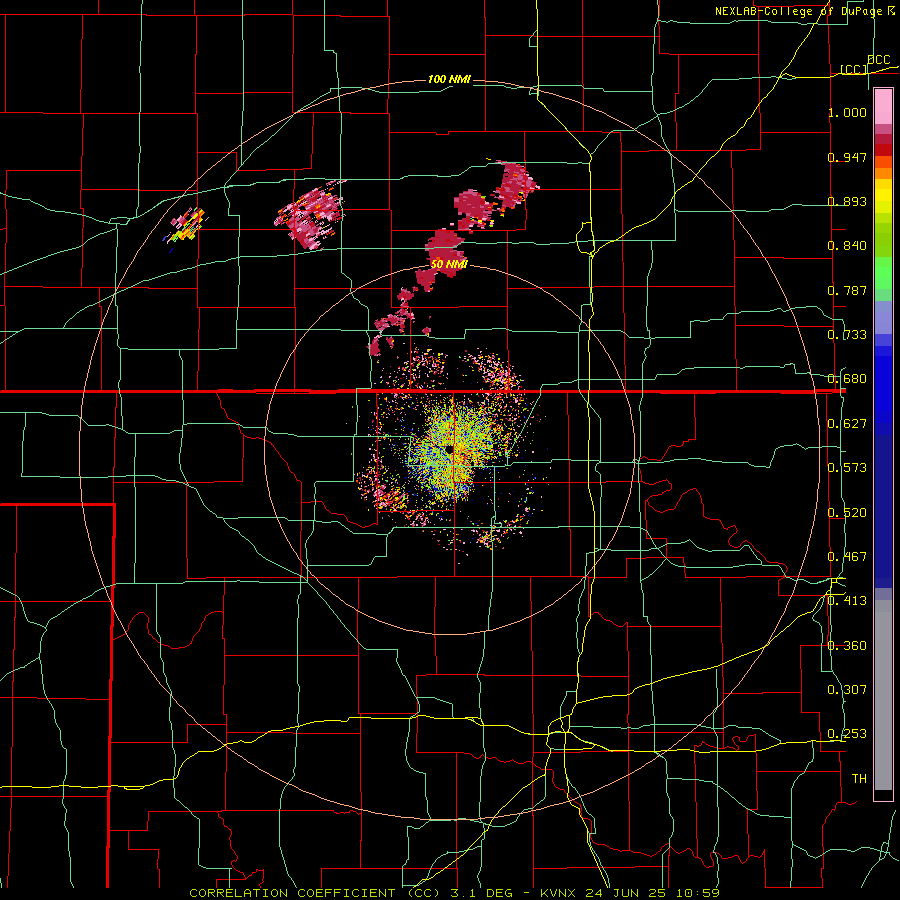The height and width of the screenshot is (900, 900).
Task: Select the 0.413 legend value
Action: (x=847, y=601)
